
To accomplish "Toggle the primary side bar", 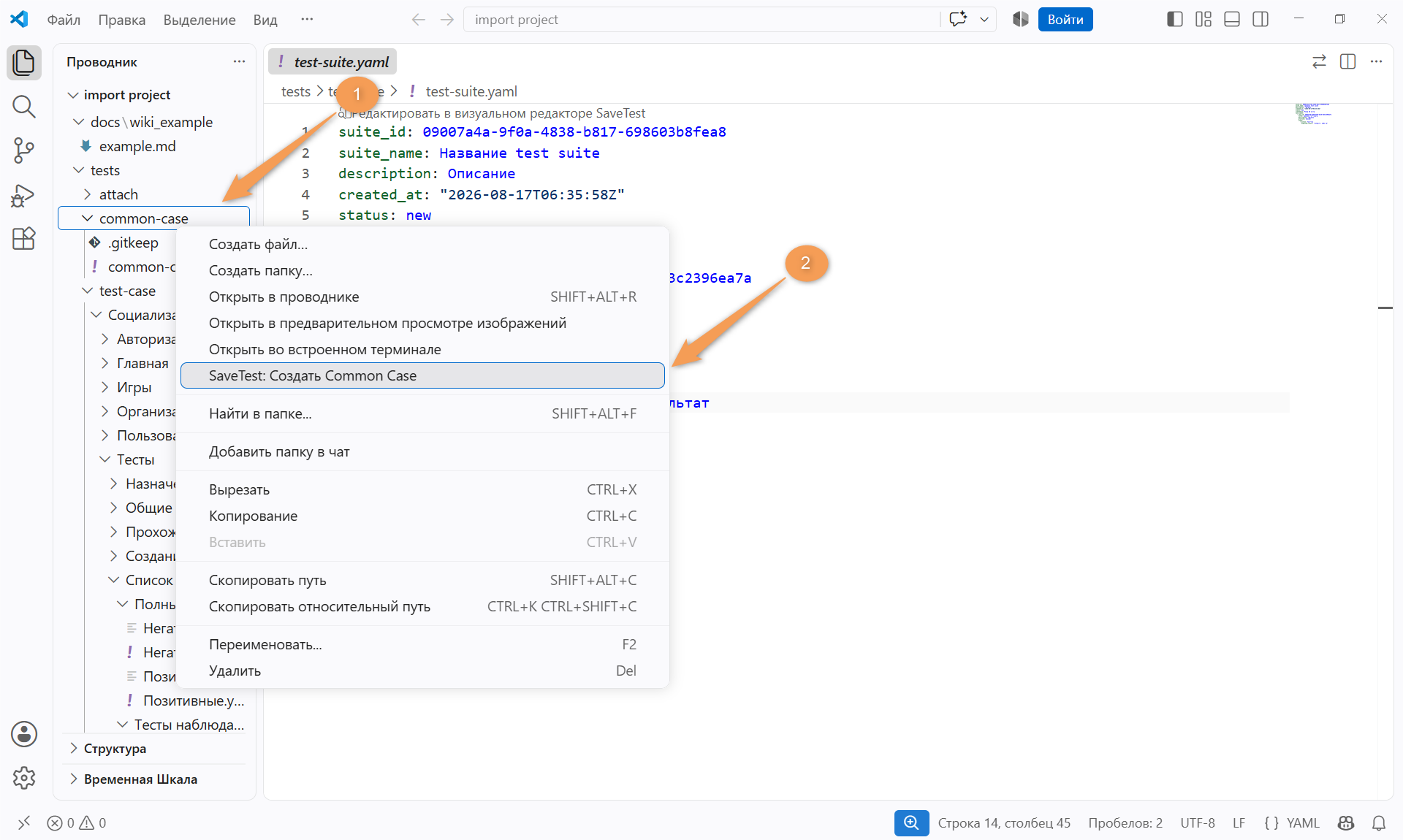I will (1175, 20).
